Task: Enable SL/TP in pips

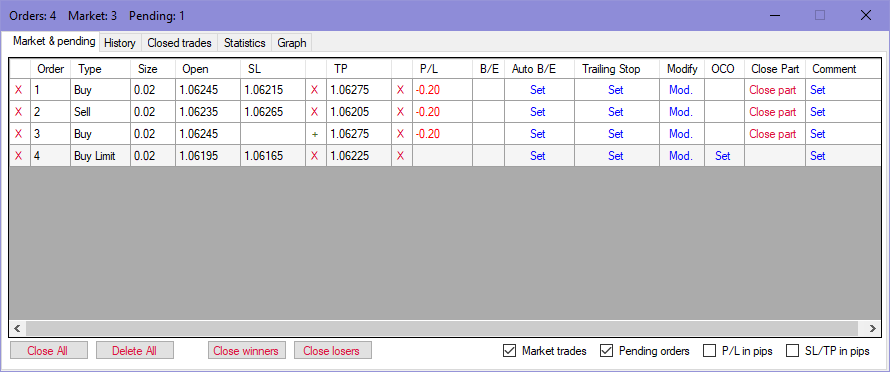Action: 792,351
